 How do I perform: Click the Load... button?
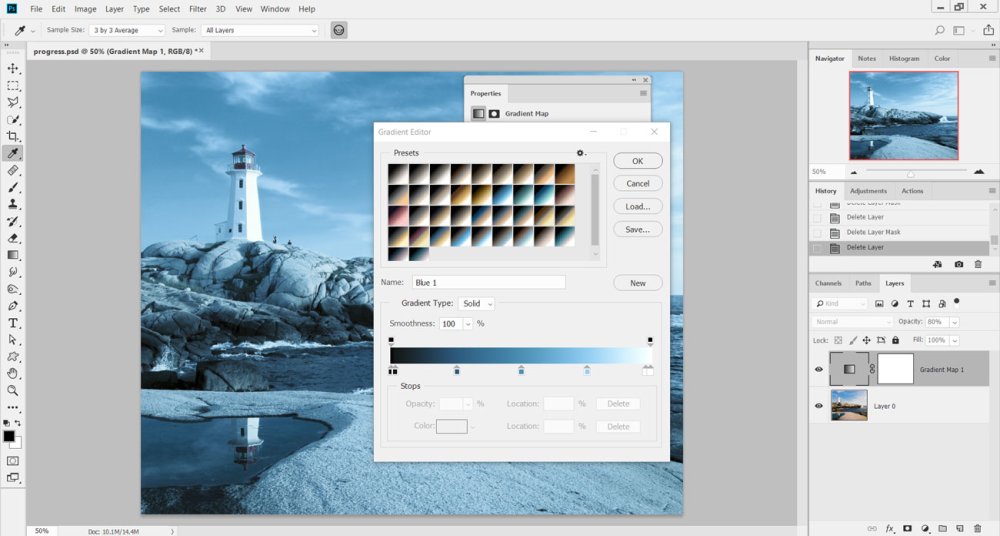pos(638,207)
